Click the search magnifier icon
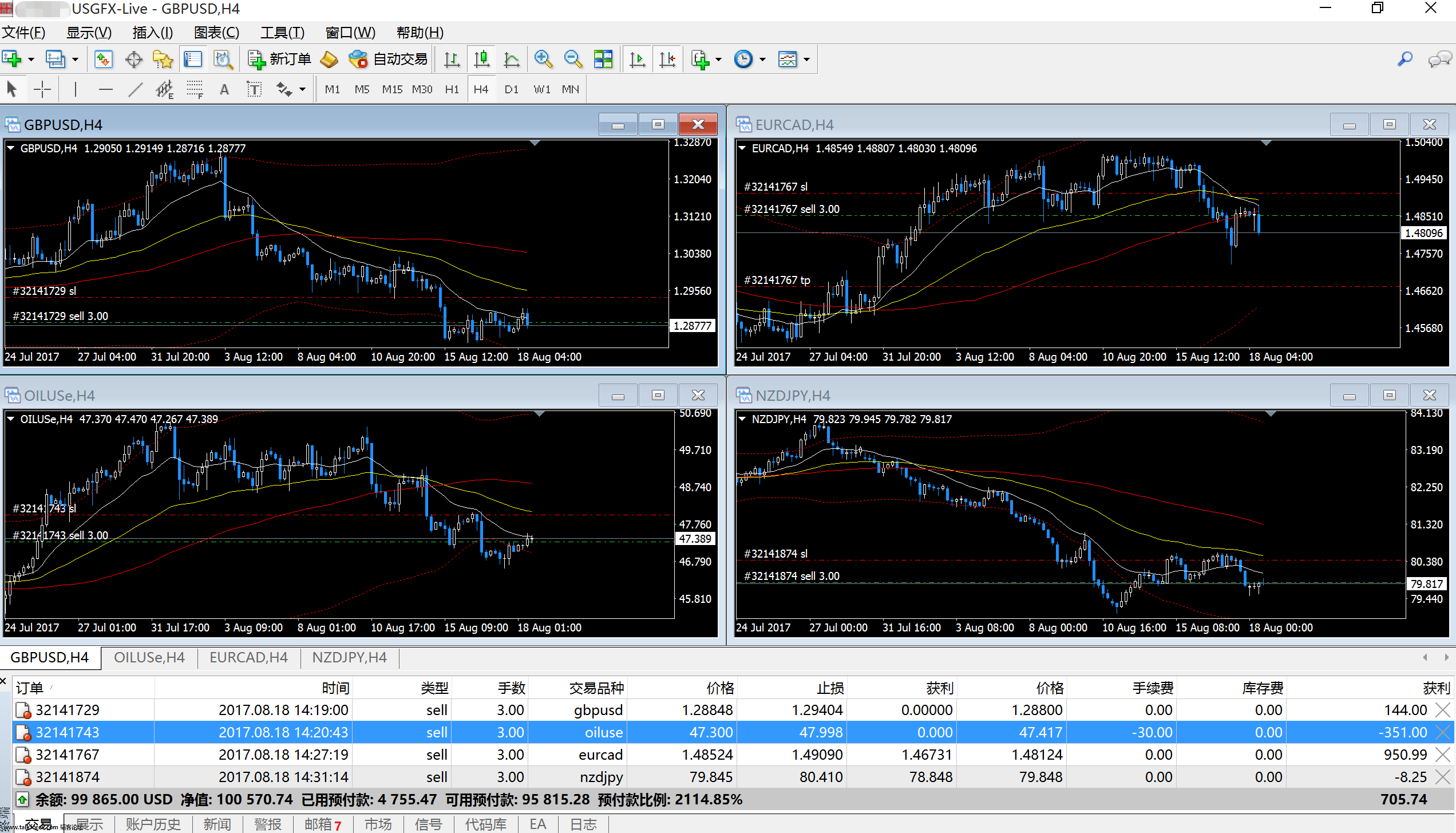 1404,59
